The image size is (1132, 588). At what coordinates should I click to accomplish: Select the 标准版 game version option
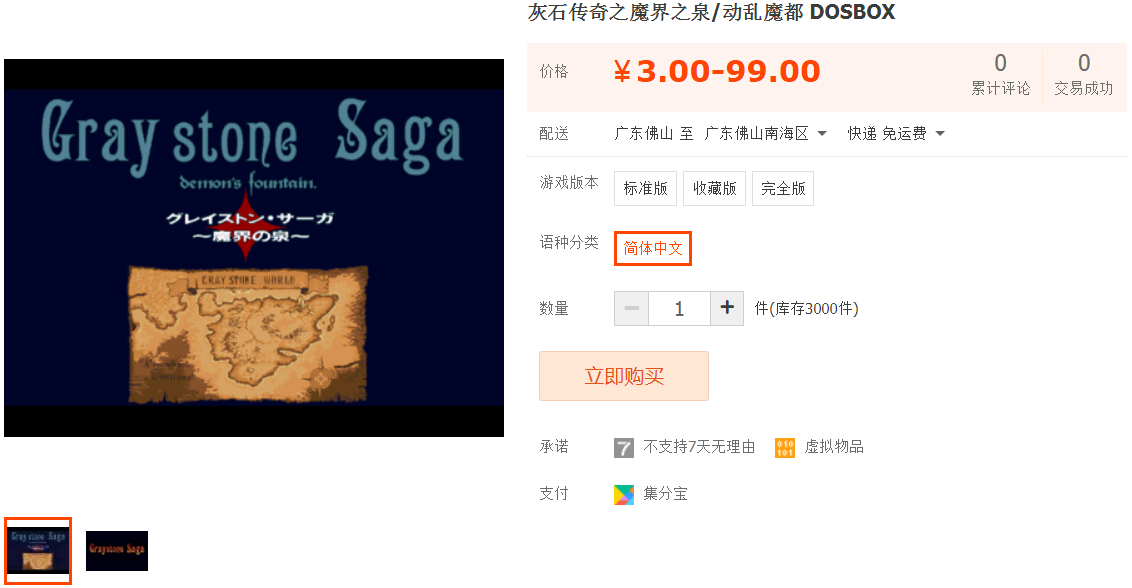645,189
